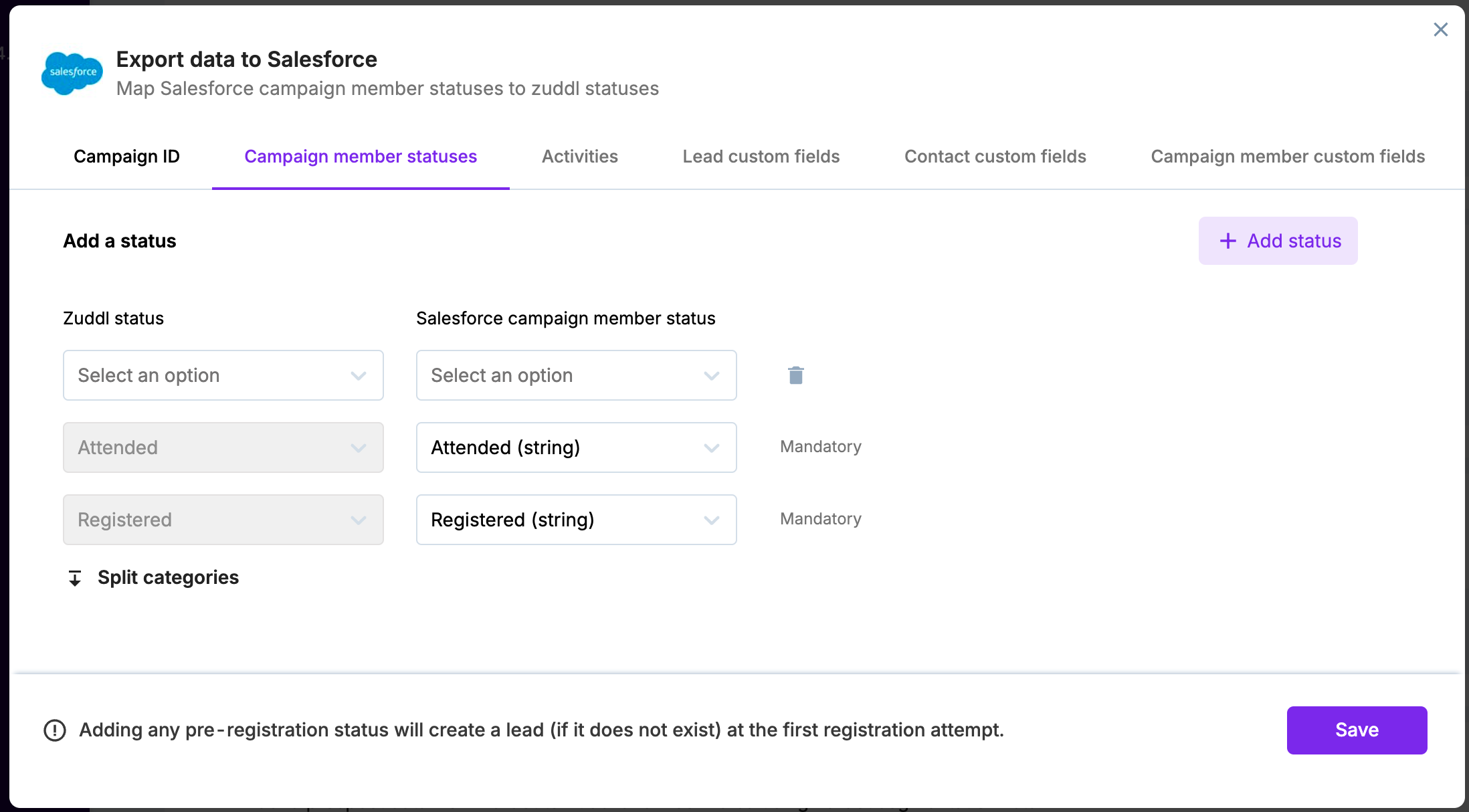Screen dimensions: 1469x812
Task: Click the Split categories arrow icon
Action: (x=75, y=578)
